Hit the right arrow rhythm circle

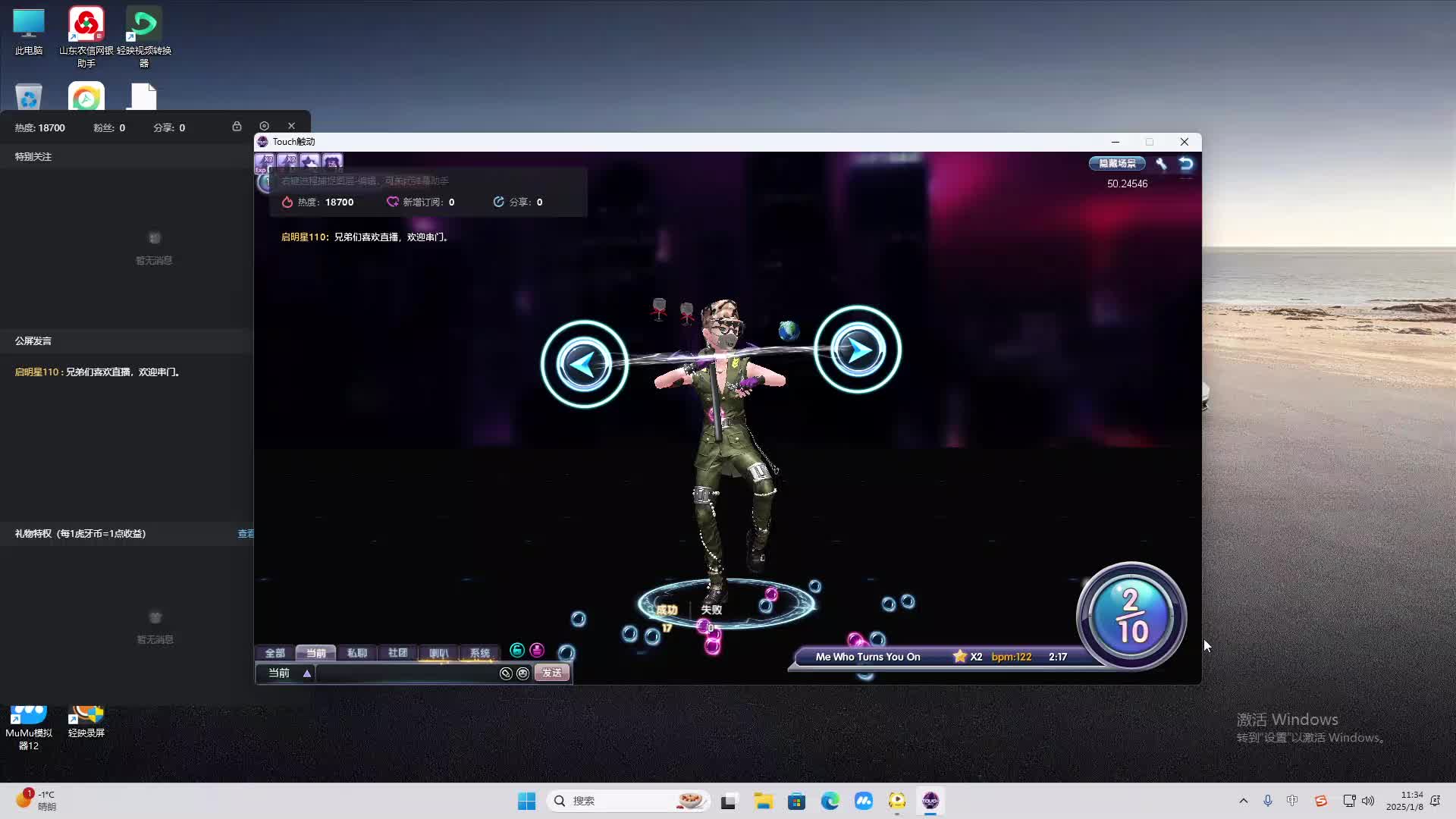858,350
